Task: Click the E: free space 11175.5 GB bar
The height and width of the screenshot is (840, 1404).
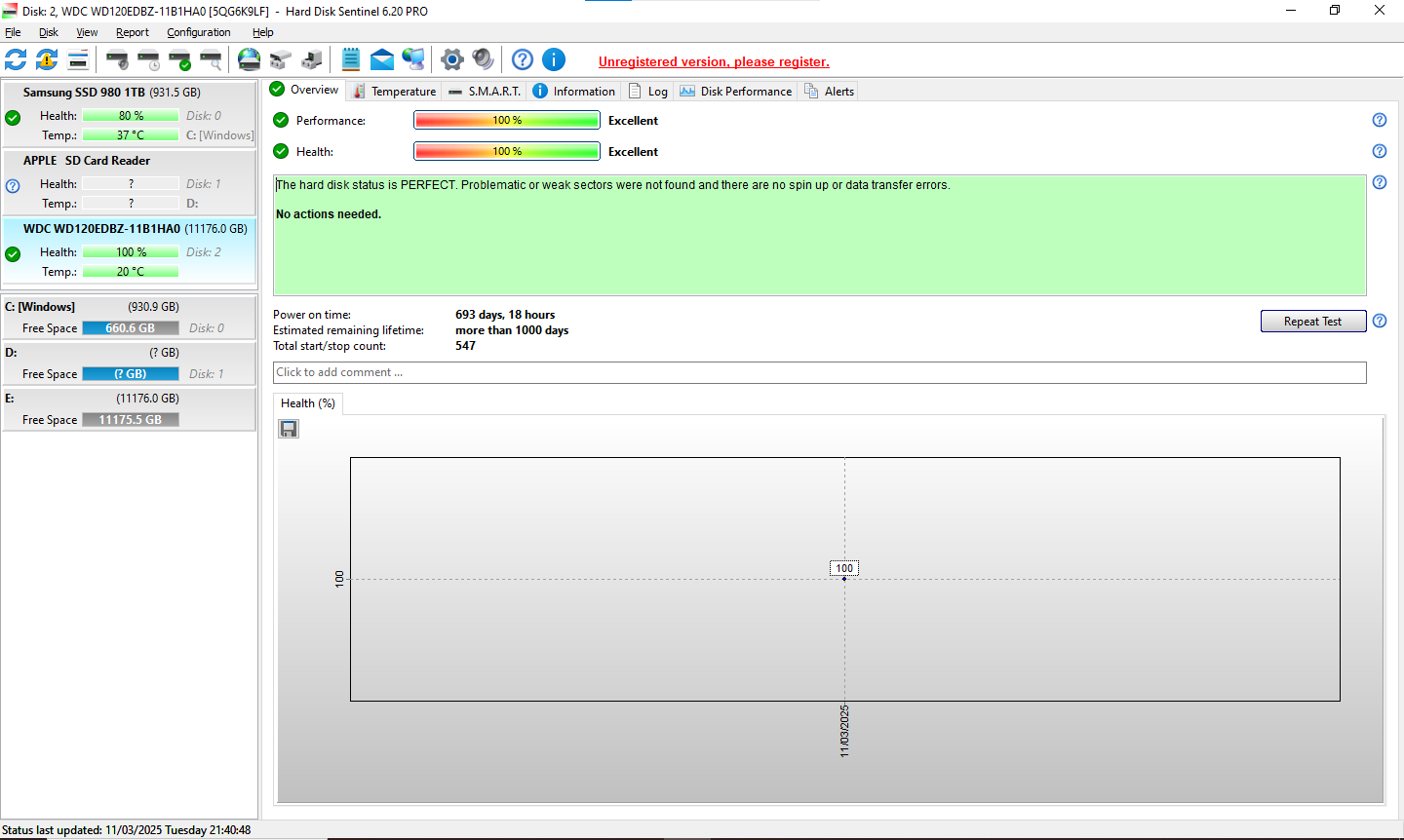Action: click(x=131, y=420)
